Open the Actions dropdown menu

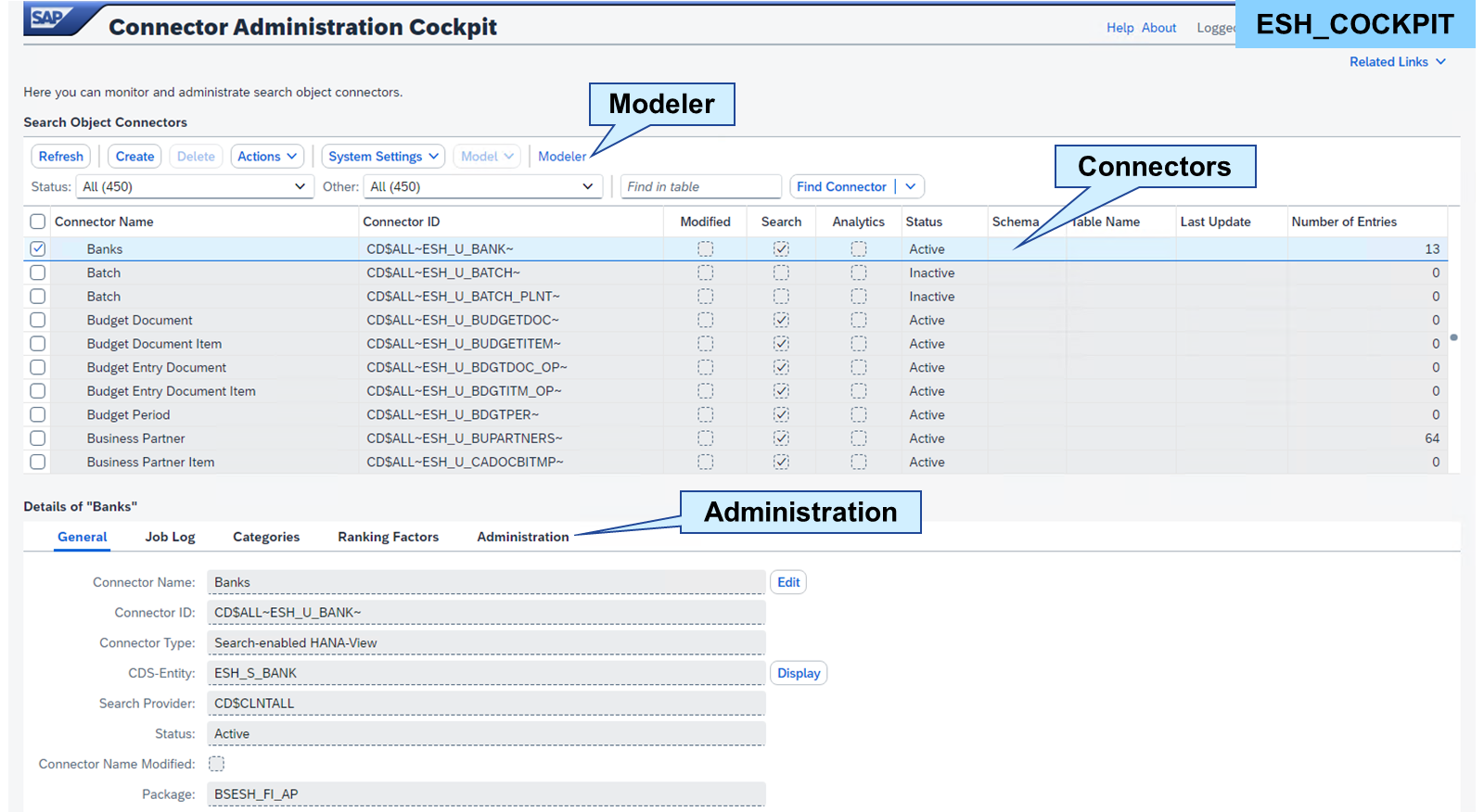click(x=267, y=157)
